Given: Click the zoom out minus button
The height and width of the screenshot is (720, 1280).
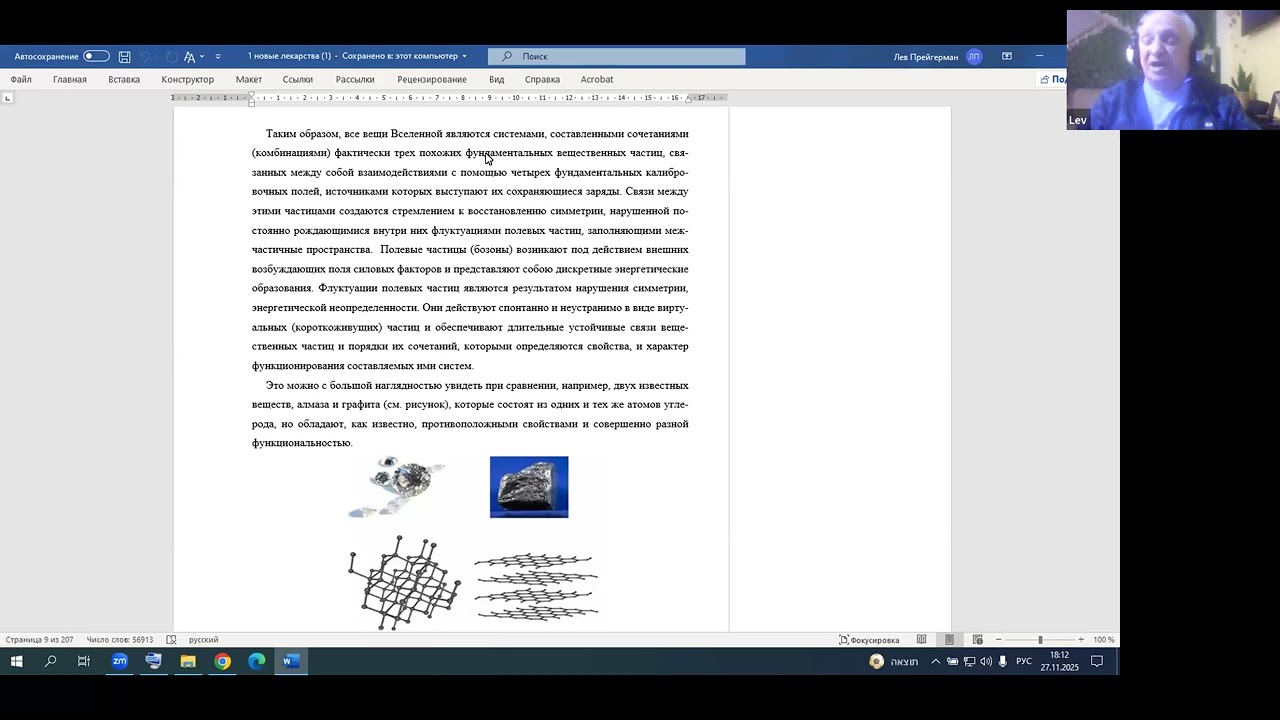Looking at the screenshot, I should click(998, 640).
